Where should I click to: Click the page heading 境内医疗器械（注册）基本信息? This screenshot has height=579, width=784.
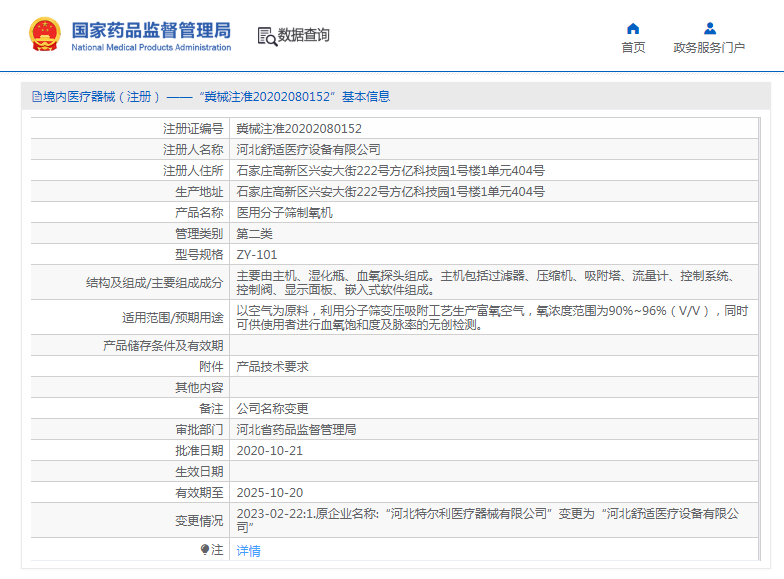pyautogui.click(x=210, y=96)
